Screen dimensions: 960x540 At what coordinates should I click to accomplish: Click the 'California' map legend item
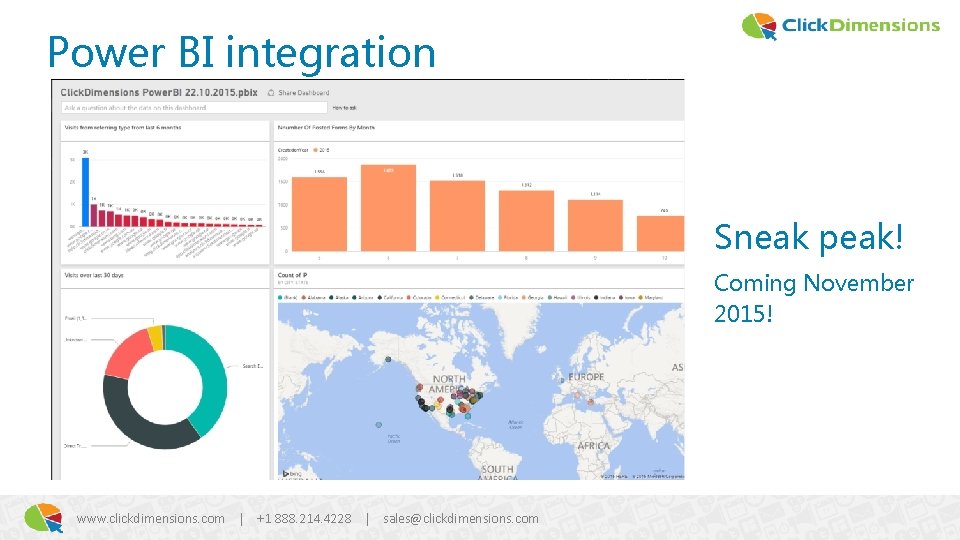click(x=391, y=298)
